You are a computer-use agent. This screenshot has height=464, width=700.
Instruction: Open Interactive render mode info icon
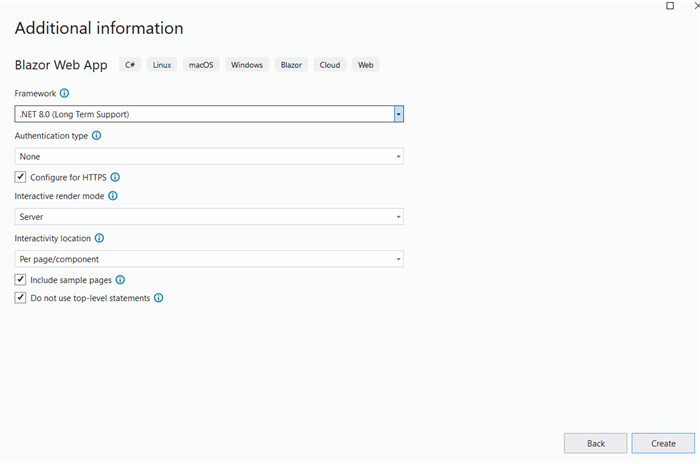pyautogui.click(x=113, y=196)
